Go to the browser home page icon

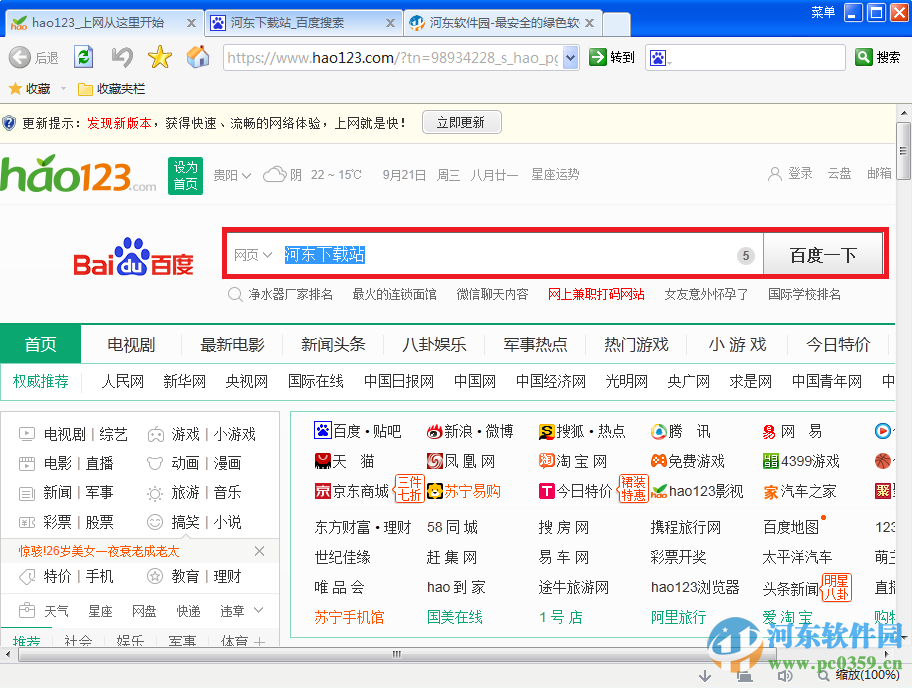198,57
